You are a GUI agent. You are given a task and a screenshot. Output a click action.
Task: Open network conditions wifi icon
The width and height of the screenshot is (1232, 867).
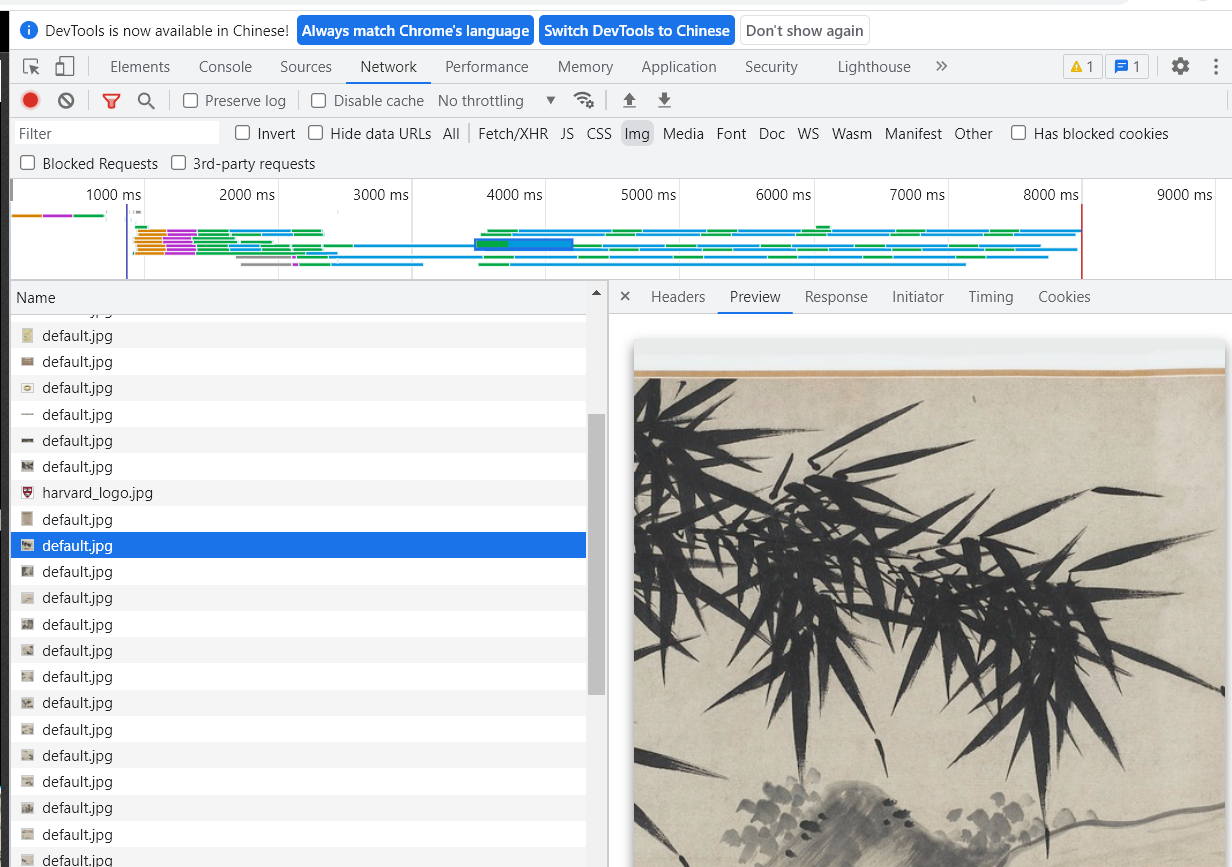(x=584, y=100)
